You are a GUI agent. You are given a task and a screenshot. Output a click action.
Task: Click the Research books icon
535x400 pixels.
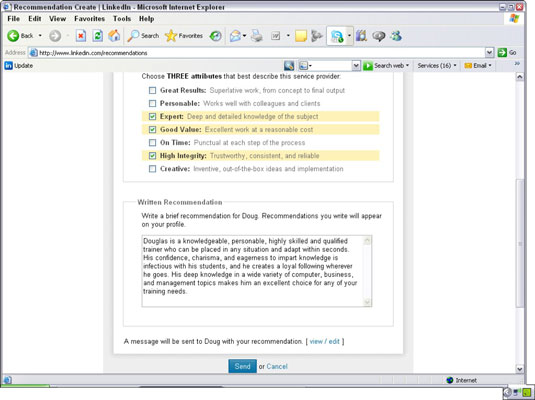(361, 35)
